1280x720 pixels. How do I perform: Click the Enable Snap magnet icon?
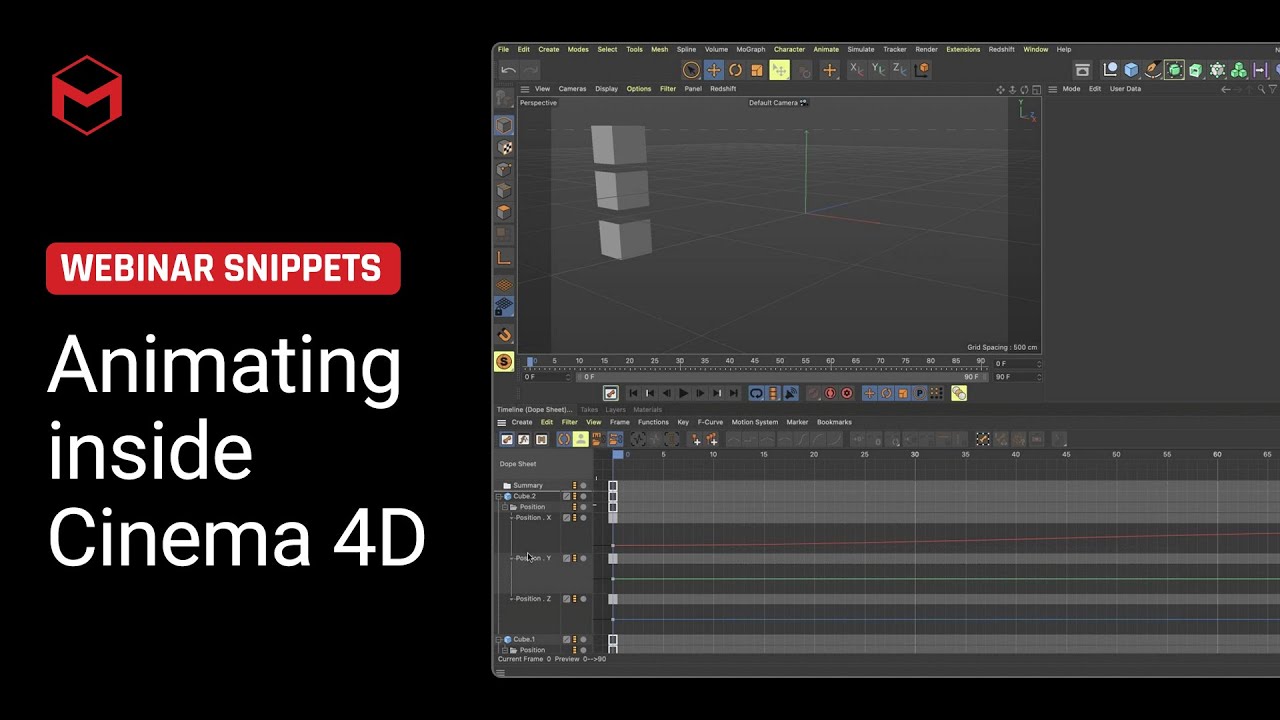(x=504, y=335)
